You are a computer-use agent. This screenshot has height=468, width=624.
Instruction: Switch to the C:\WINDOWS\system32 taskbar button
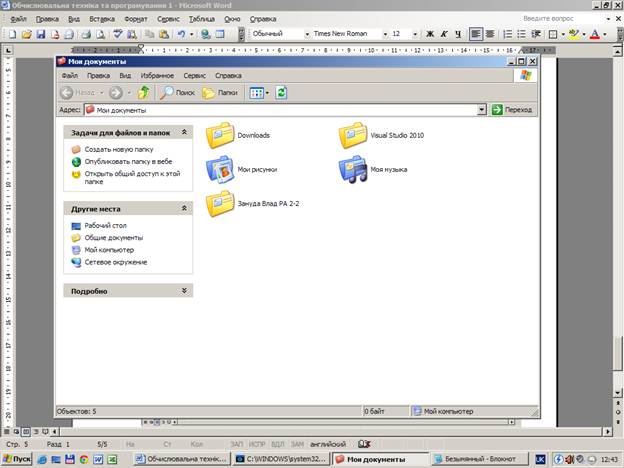[x=281, y=459]
